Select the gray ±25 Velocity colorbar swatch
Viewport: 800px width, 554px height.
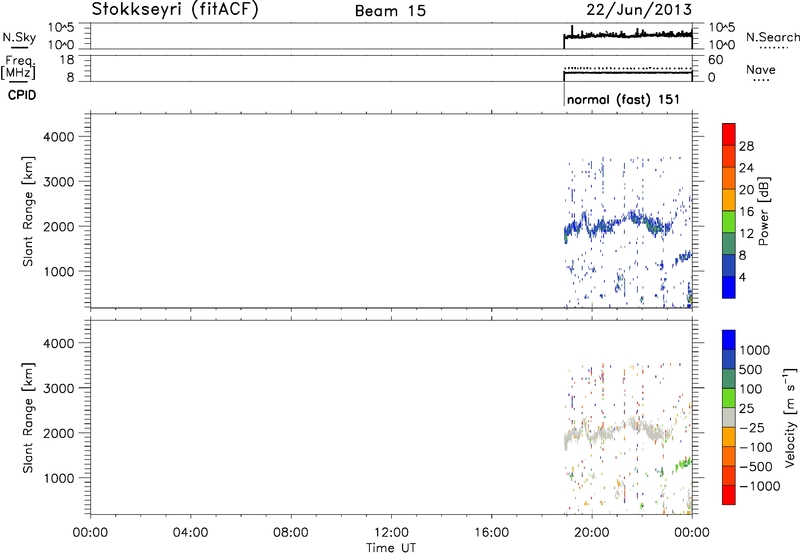tap(729, 417)
